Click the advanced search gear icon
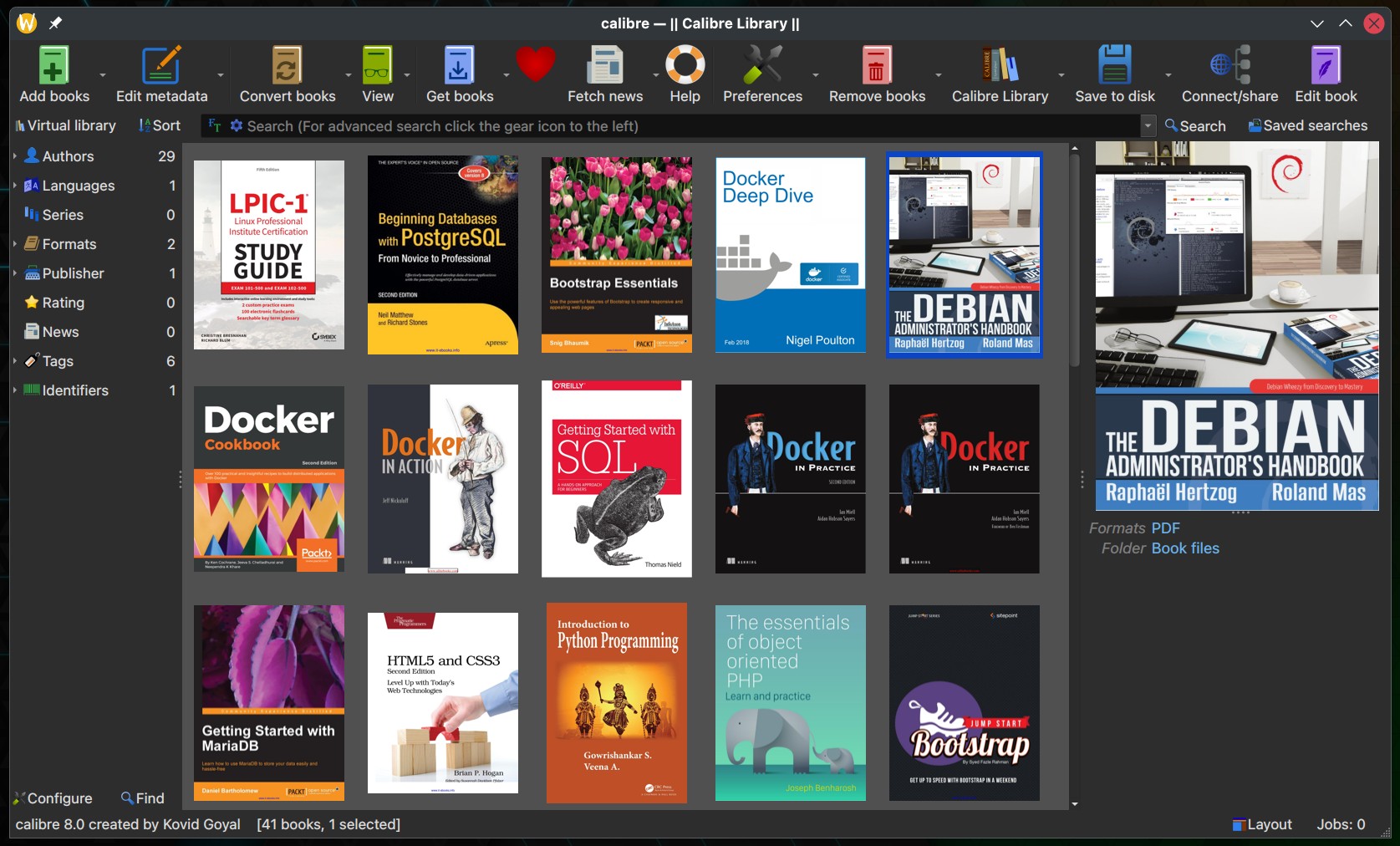Image resolution: width=1400 pixels, height=846 pixels. pyautogui.click(x=237, y=125)
